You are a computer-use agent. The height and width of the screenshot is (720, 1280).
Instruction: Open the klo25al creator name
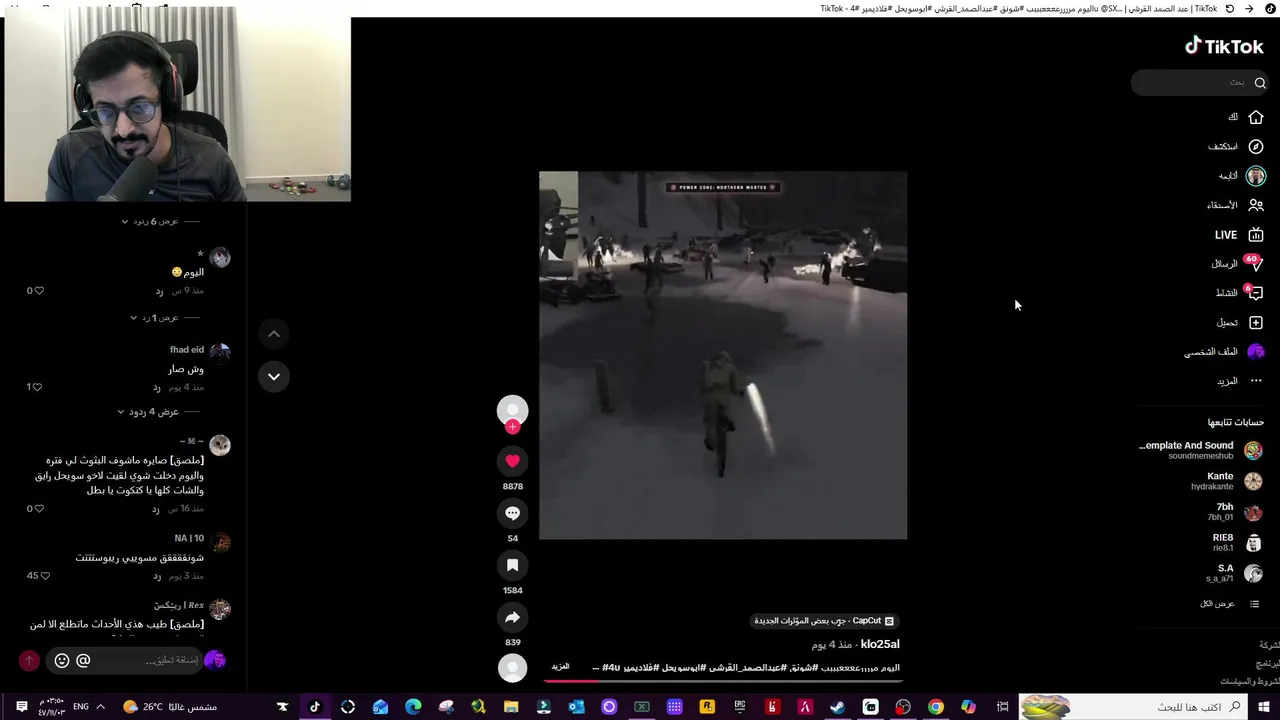880,644
